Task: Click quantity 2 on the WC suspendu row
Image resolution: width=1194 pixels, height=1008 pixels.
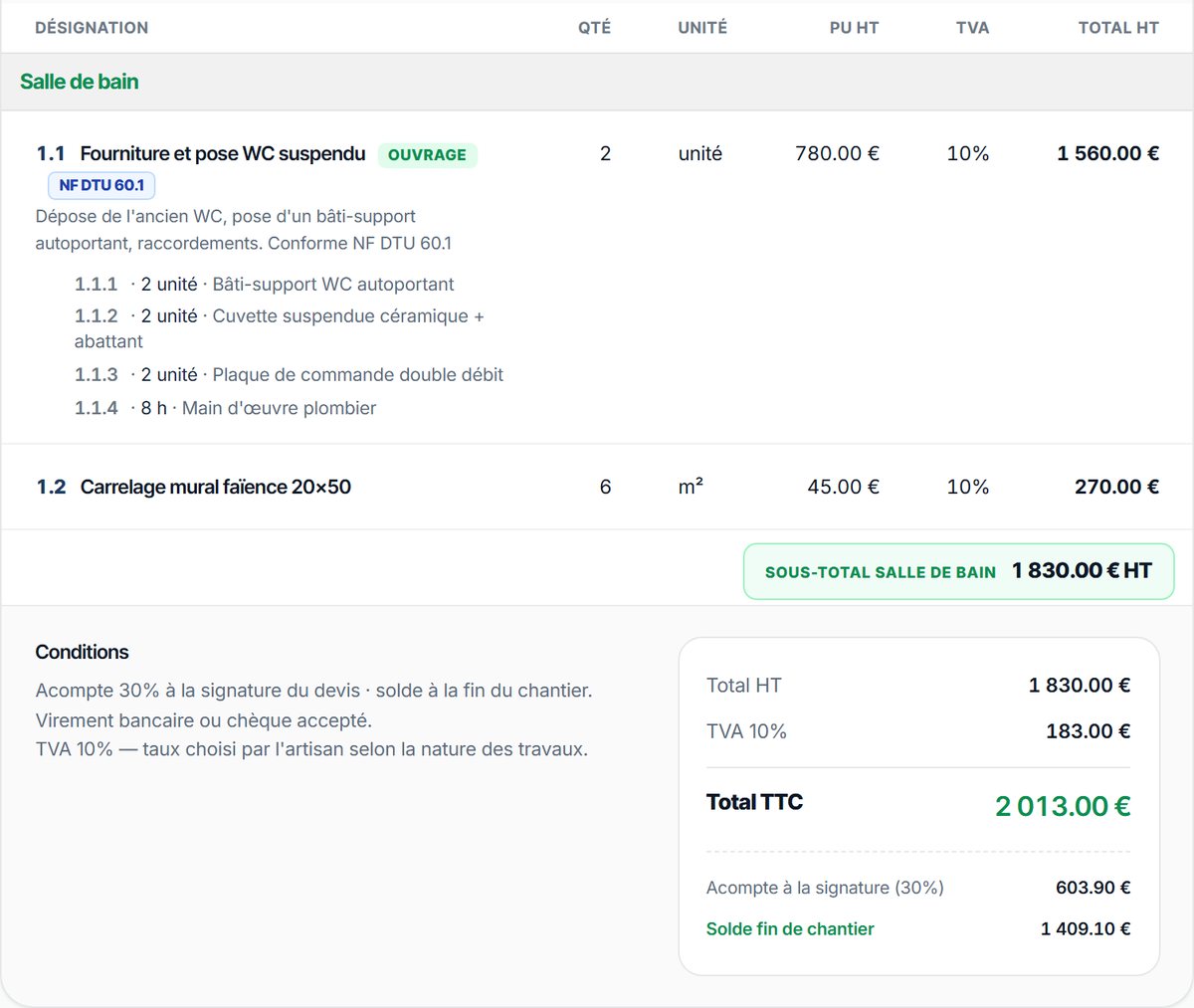Action: tap(605, 153)
